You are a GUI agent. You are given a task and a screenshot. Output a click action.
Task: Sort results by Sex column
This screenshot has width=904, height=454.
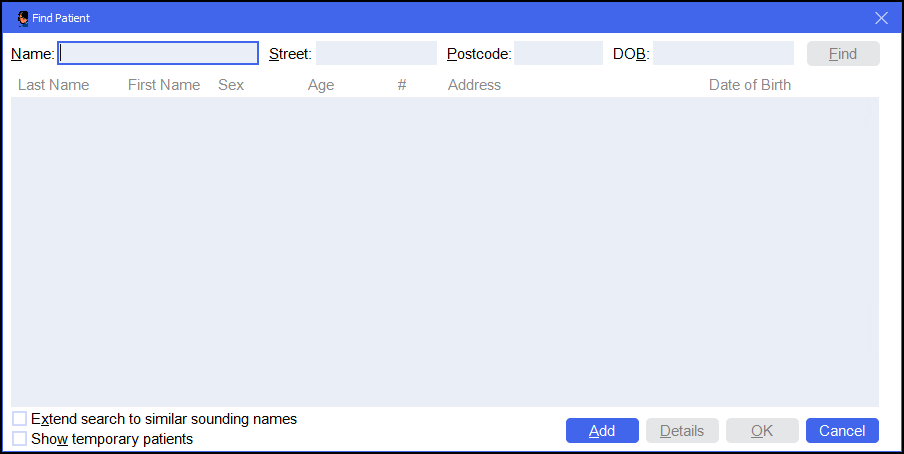pos(231,85)
